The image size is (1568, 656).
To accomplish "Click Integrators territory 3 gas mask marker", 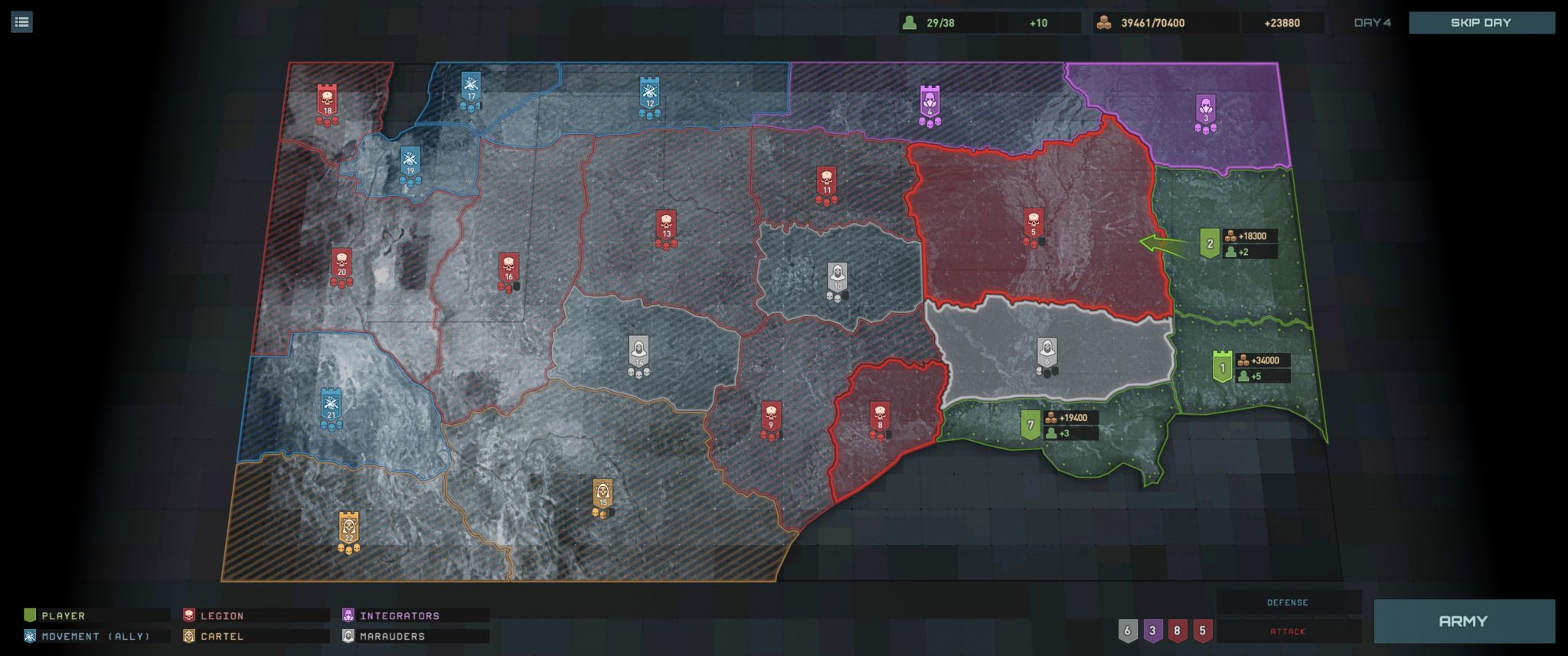I will pos(1206,109).
